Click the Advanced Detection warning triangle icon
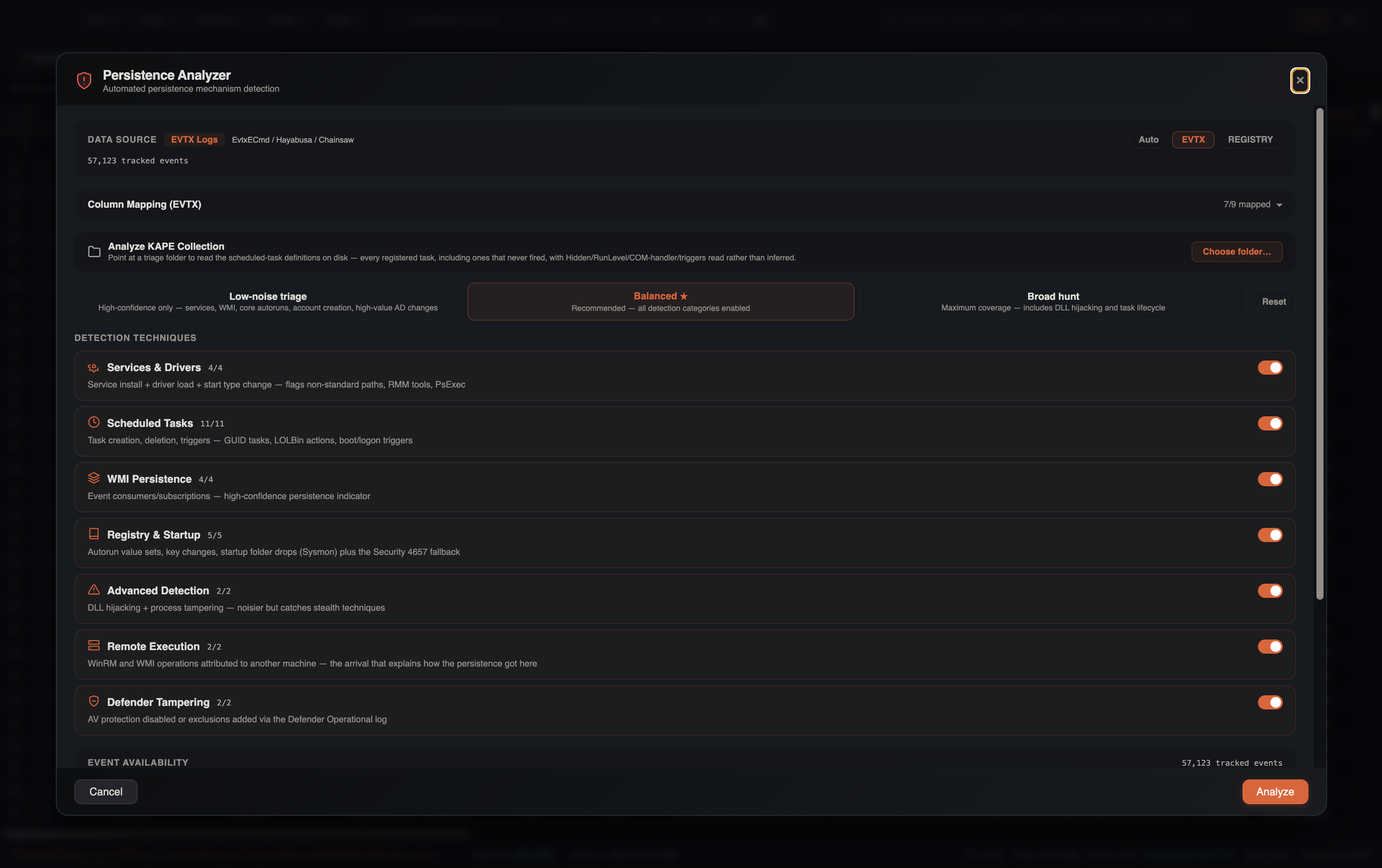This screenshot has height=868, width=1382. tap(93, 590)
